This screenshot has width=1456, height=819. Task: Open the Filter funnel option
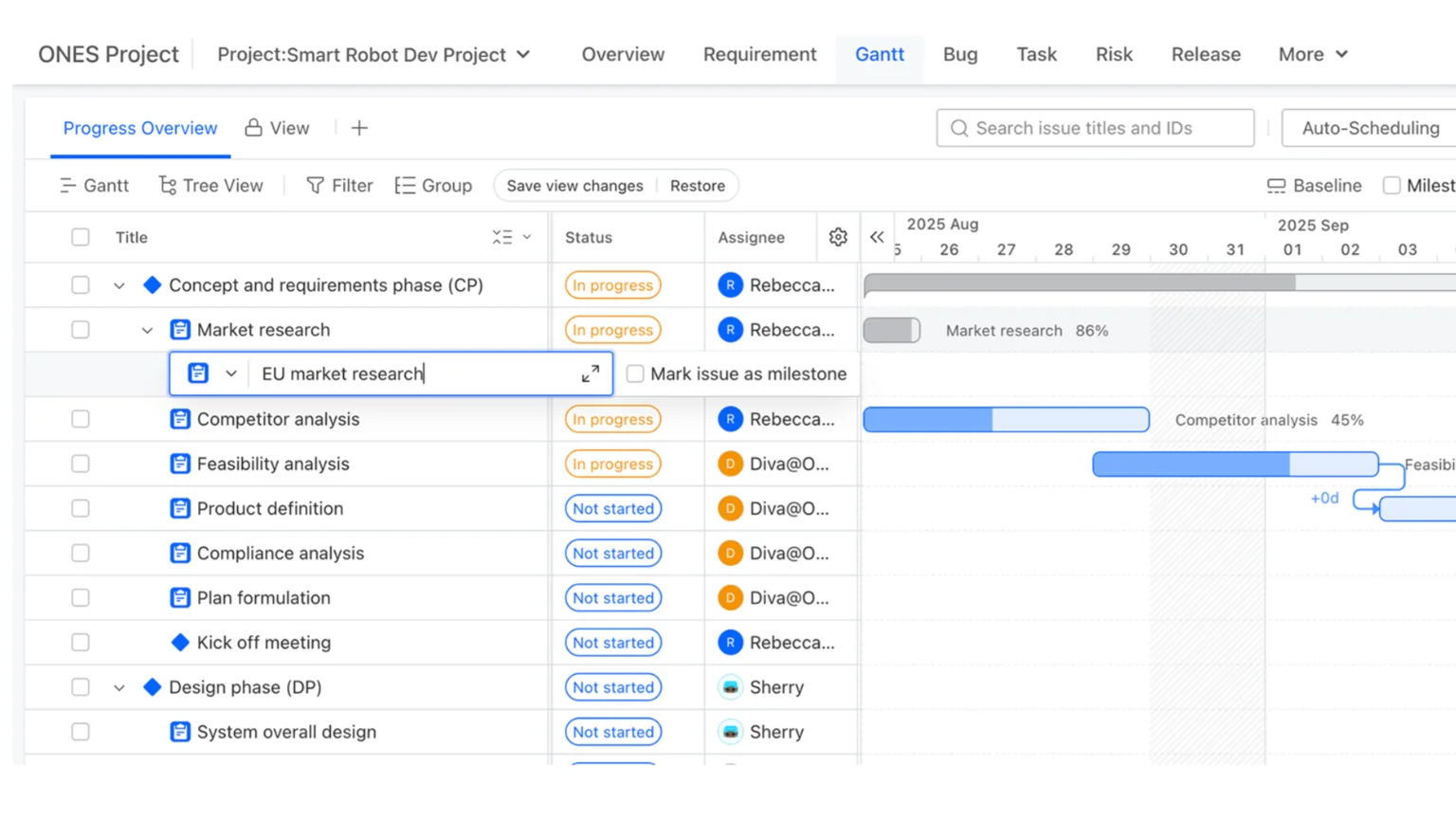[x=339, y=186]
